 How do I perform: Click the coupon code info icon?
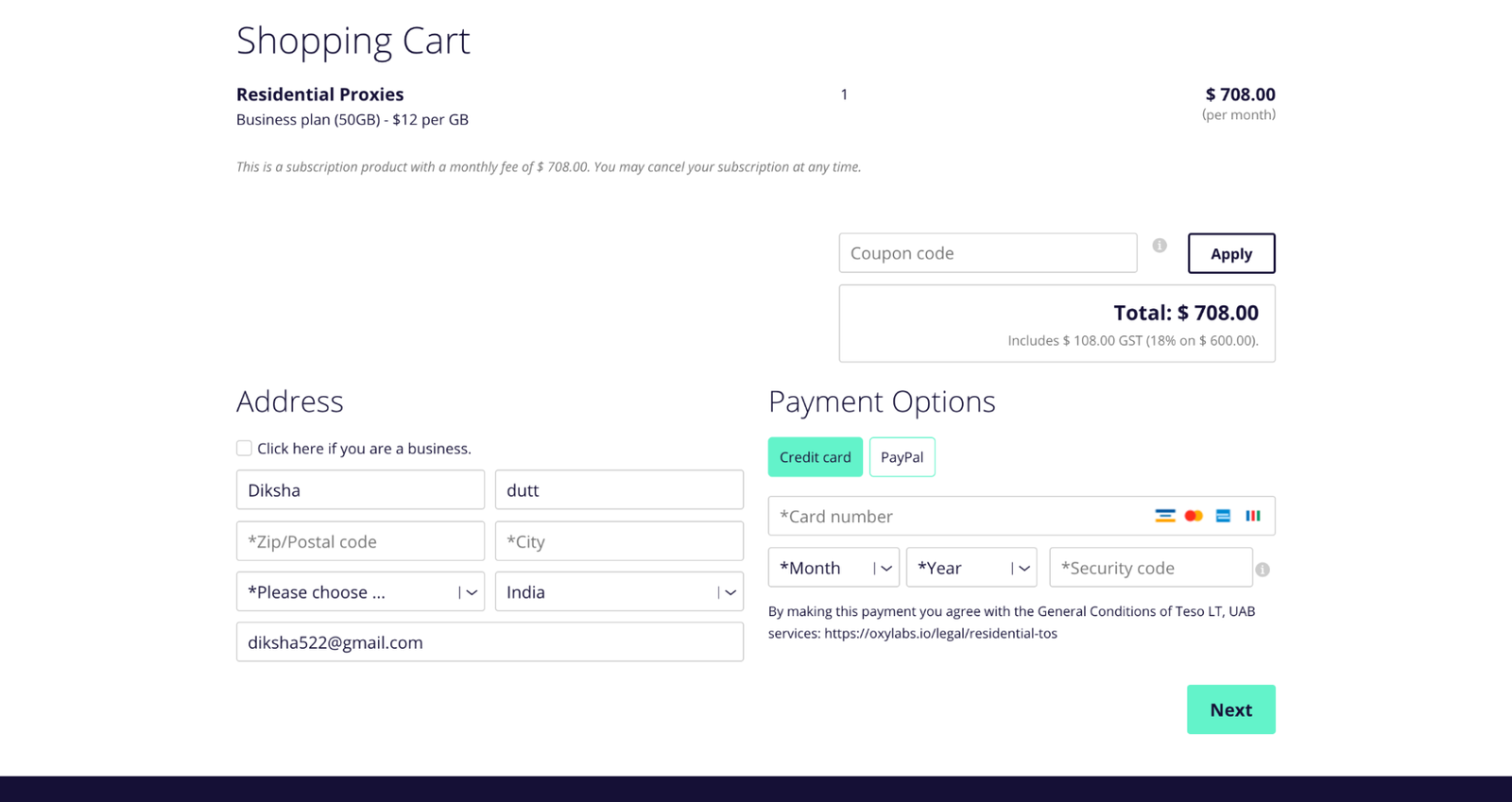(1160, 246)
